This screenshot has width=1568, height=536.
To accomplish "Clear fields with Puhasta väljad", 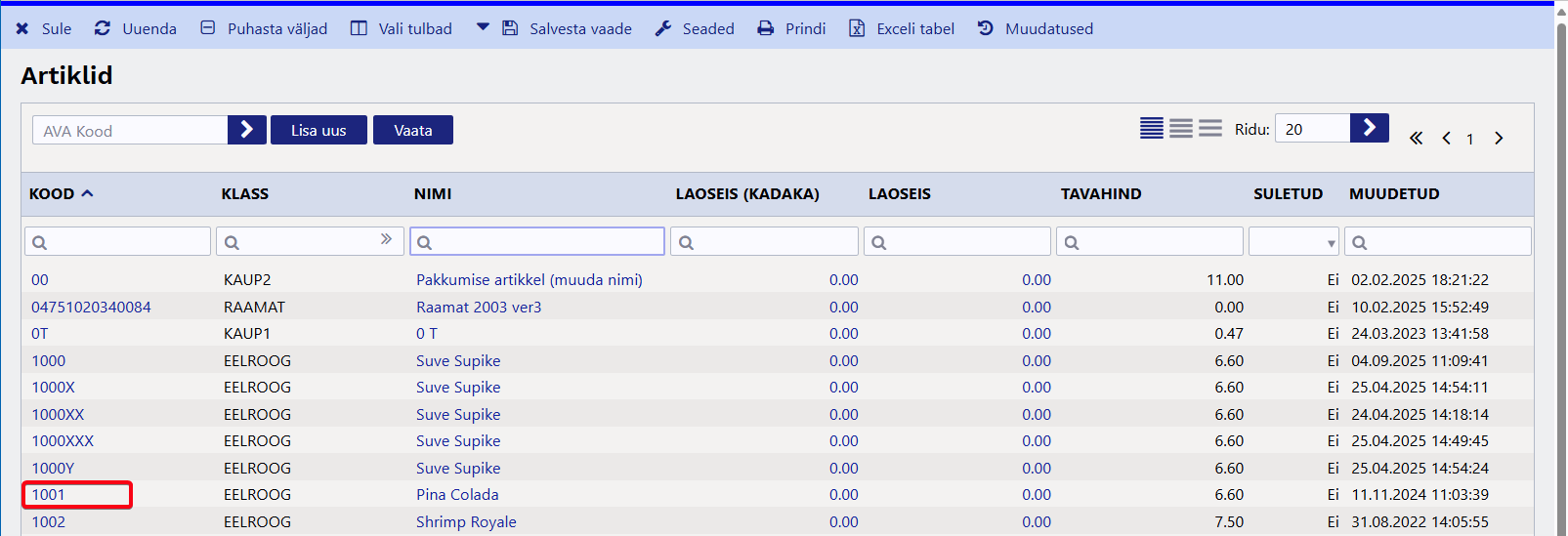I will click(x=208, y=29).
